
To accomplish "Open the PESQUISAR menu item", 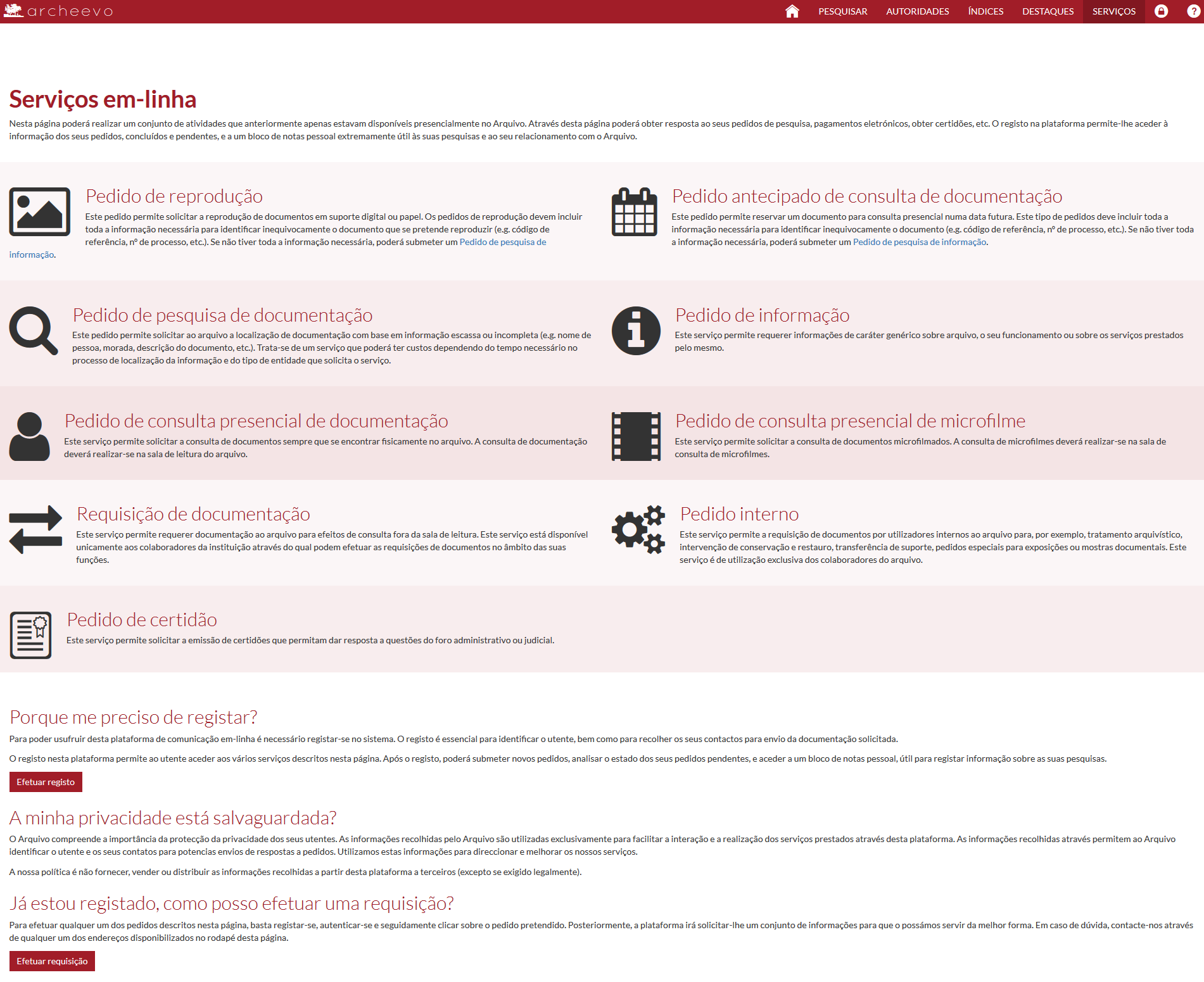I will click(x=842, y=11).
